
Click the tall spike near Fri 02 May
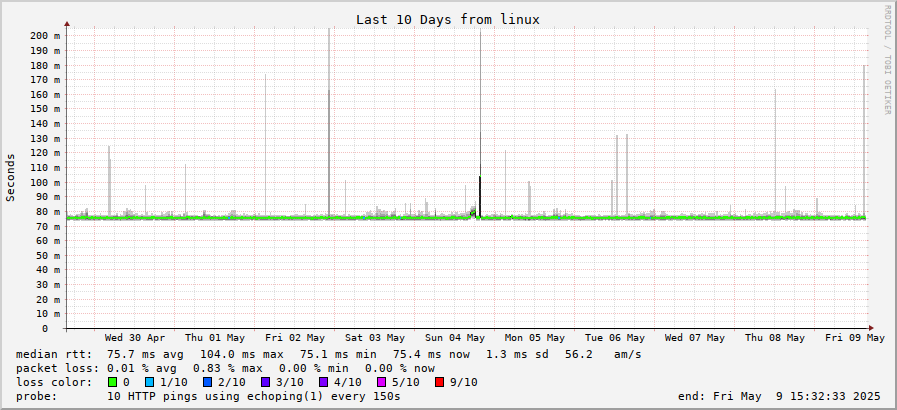point(329,120)
